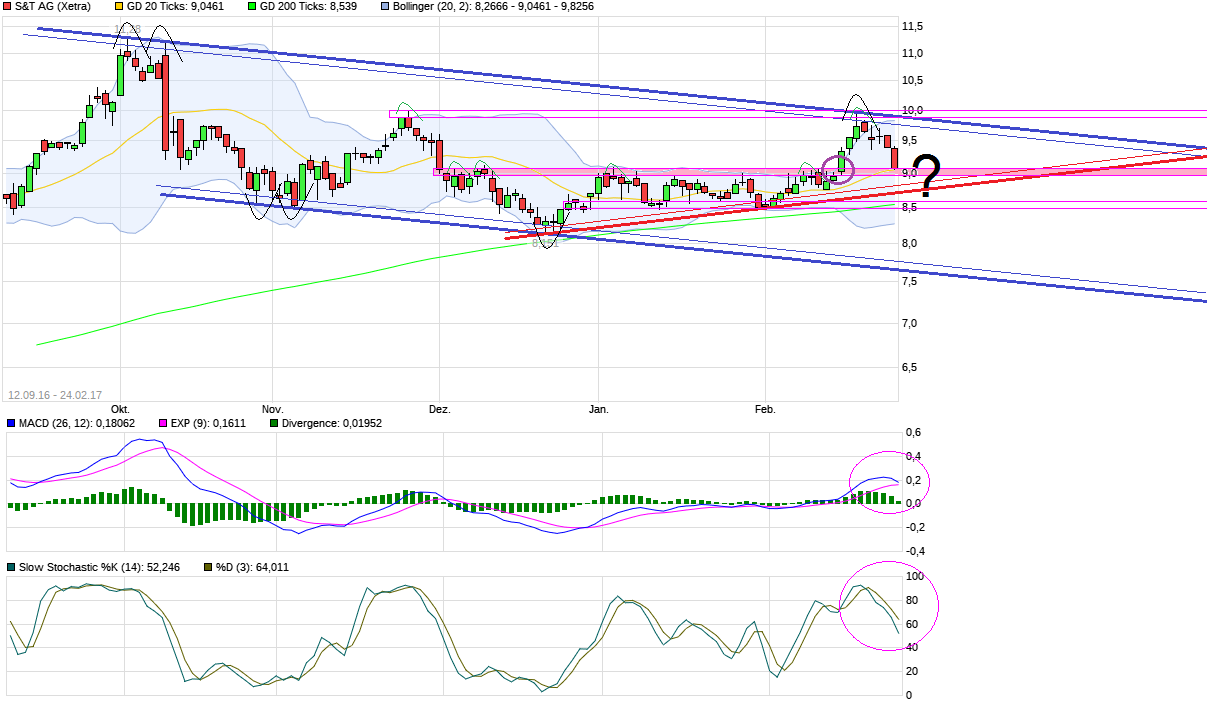Click the red S&T AG (Xetra) legend square

point(8,7)
